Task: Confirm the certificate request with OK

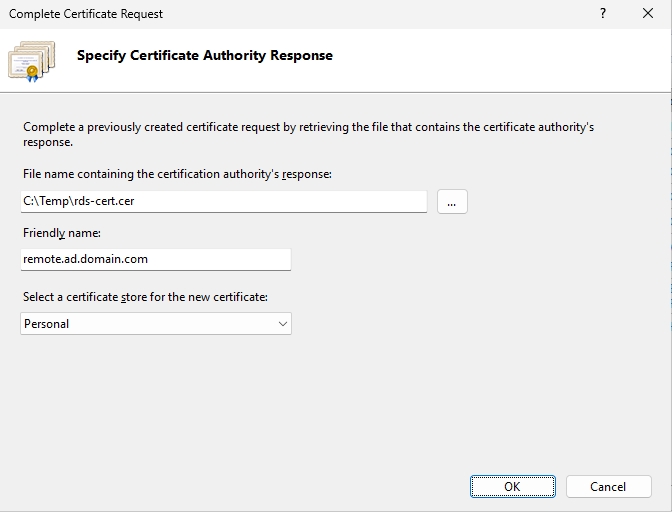Action: click(512, 487)
